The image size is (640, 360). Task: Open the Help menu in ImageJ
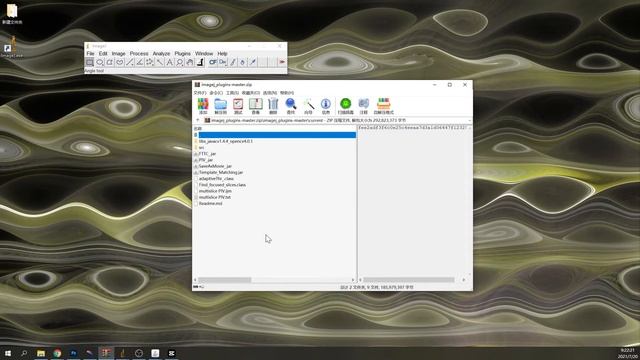(222, 53)
